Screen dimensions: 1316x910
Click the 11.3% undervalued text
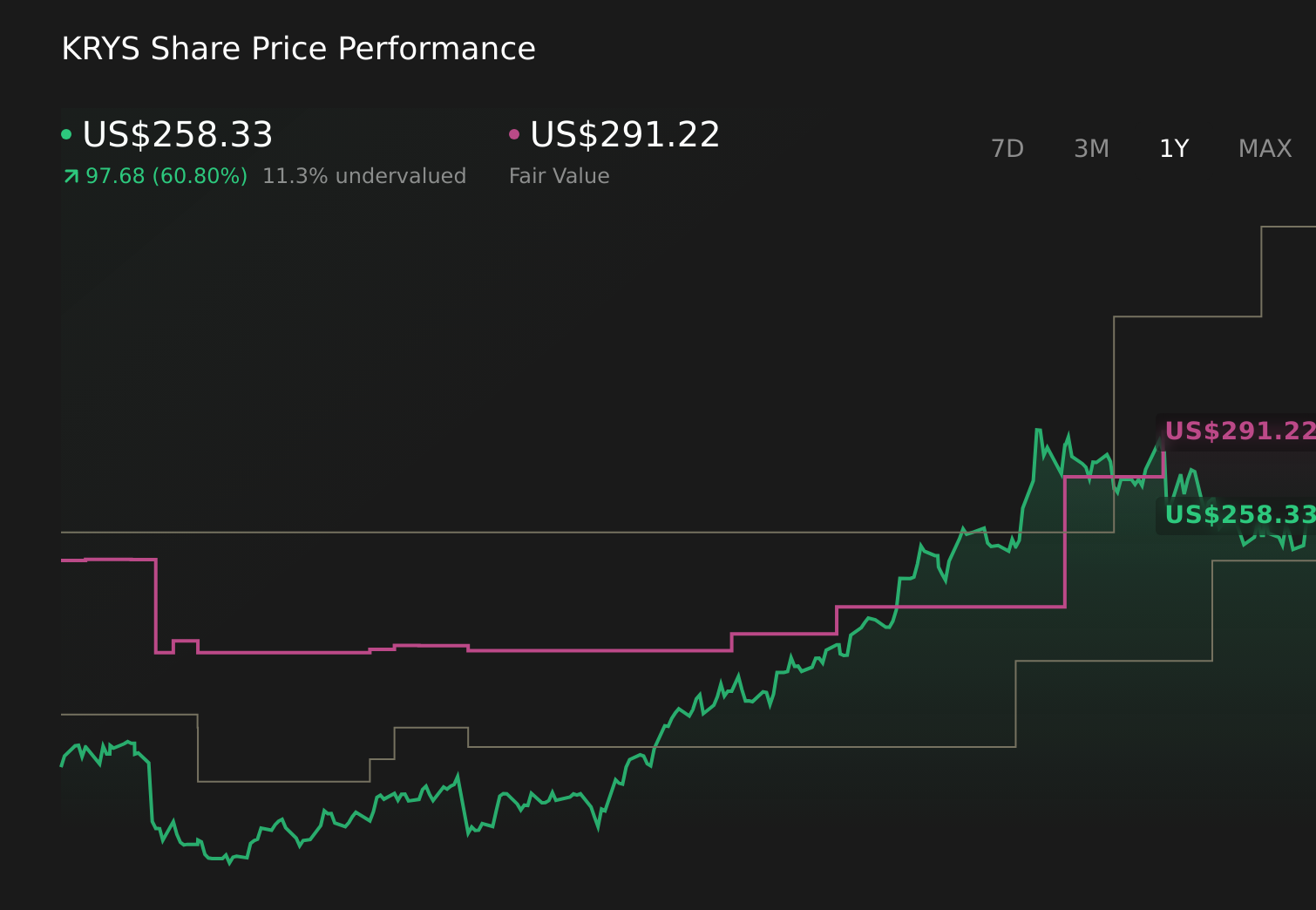click(364, 175)
